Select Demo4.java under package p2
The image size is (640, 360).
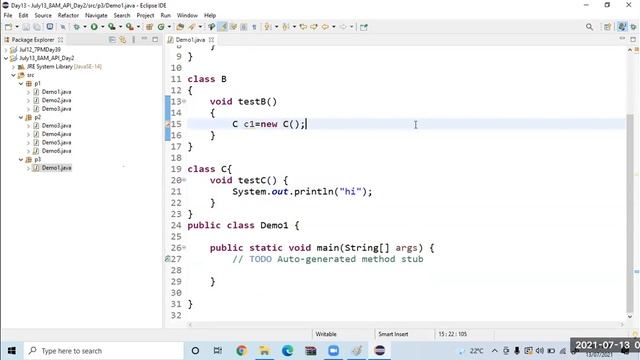point(56,134)
